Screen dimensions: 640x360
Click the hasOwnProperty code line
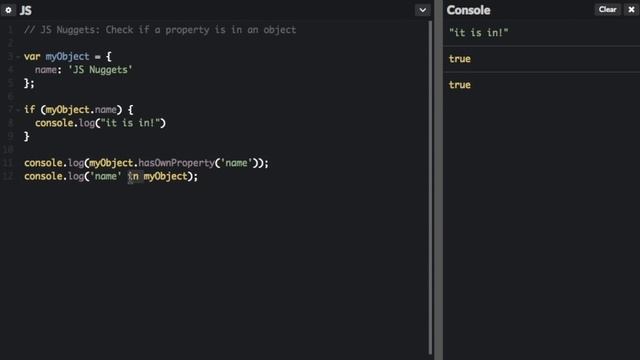(x=146, y=163)
